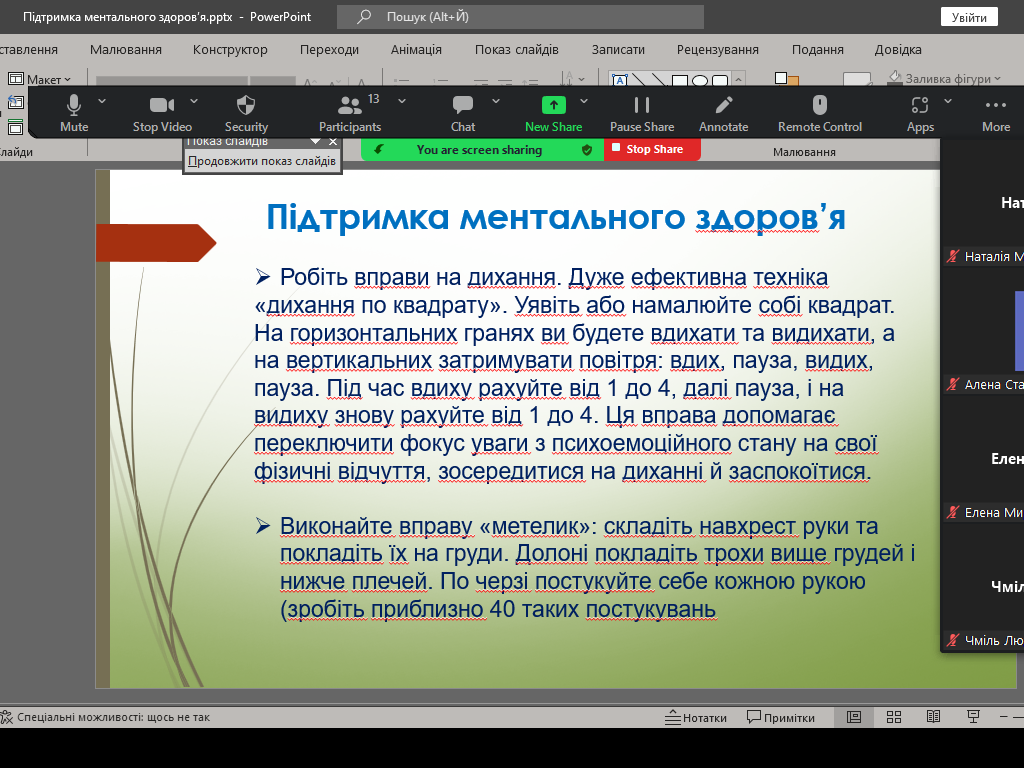Viewport: 1024px width, 768px height.
Task: Select the Annotate pencil tool
Action: (x=723, y=112)
